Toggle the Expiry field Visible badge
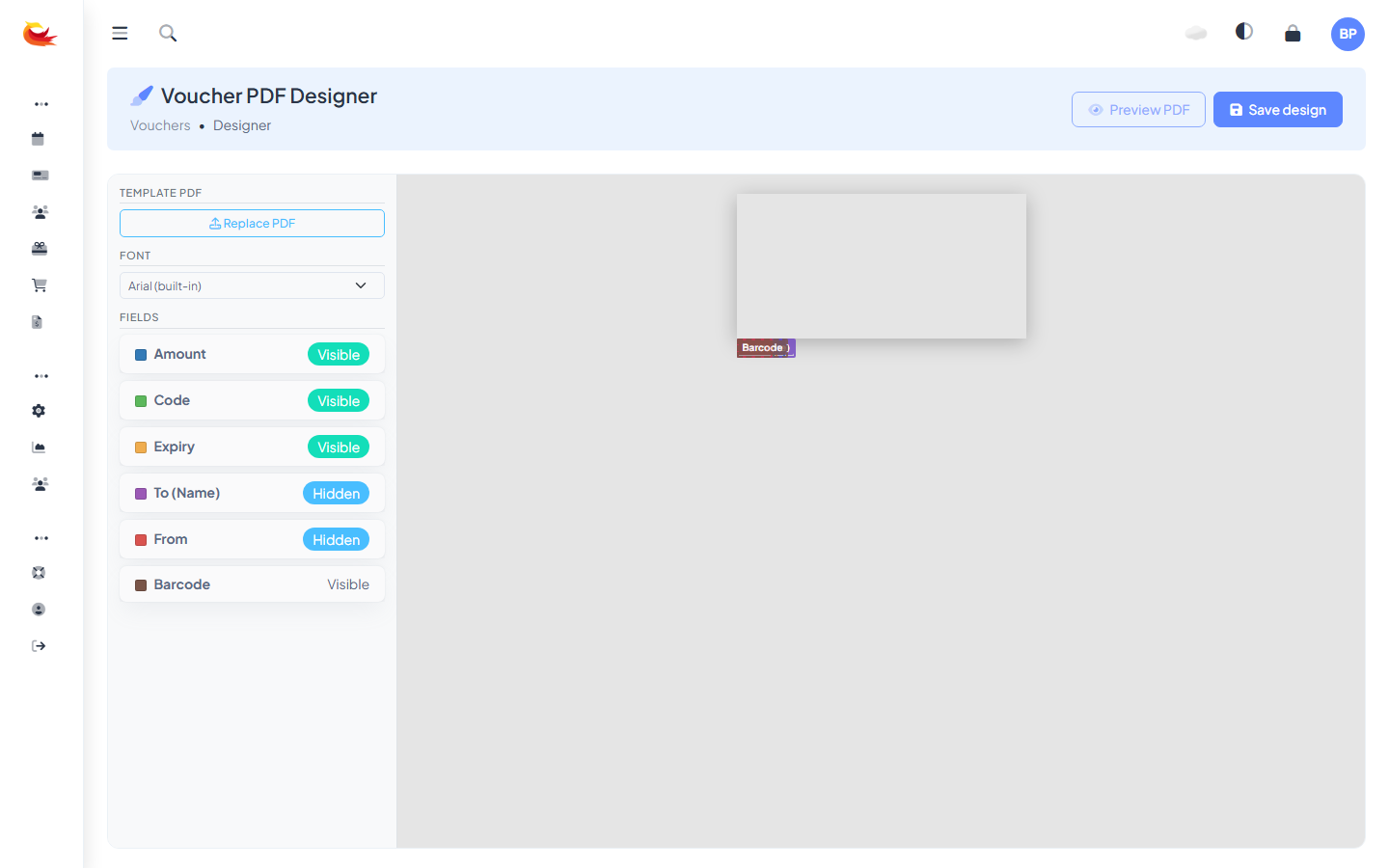 pos(339,448)
